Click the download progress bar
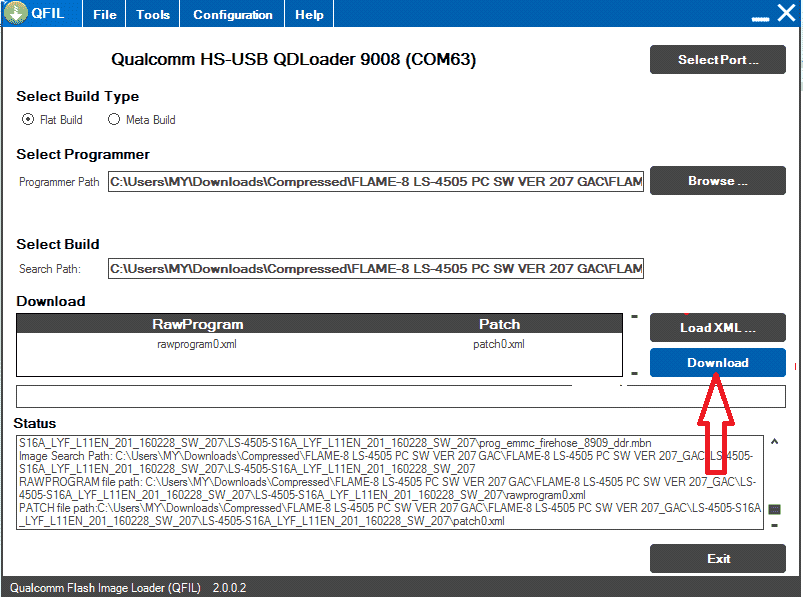This screenshot has width=803, height=597. coord(400,396)
